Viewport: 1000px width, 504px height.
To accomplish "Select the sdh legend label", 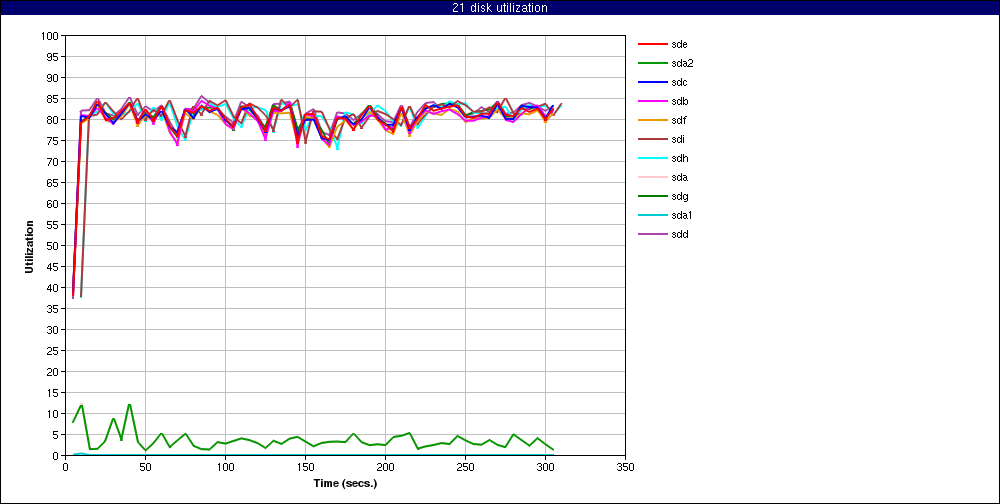I will click(x=679, y=158).
